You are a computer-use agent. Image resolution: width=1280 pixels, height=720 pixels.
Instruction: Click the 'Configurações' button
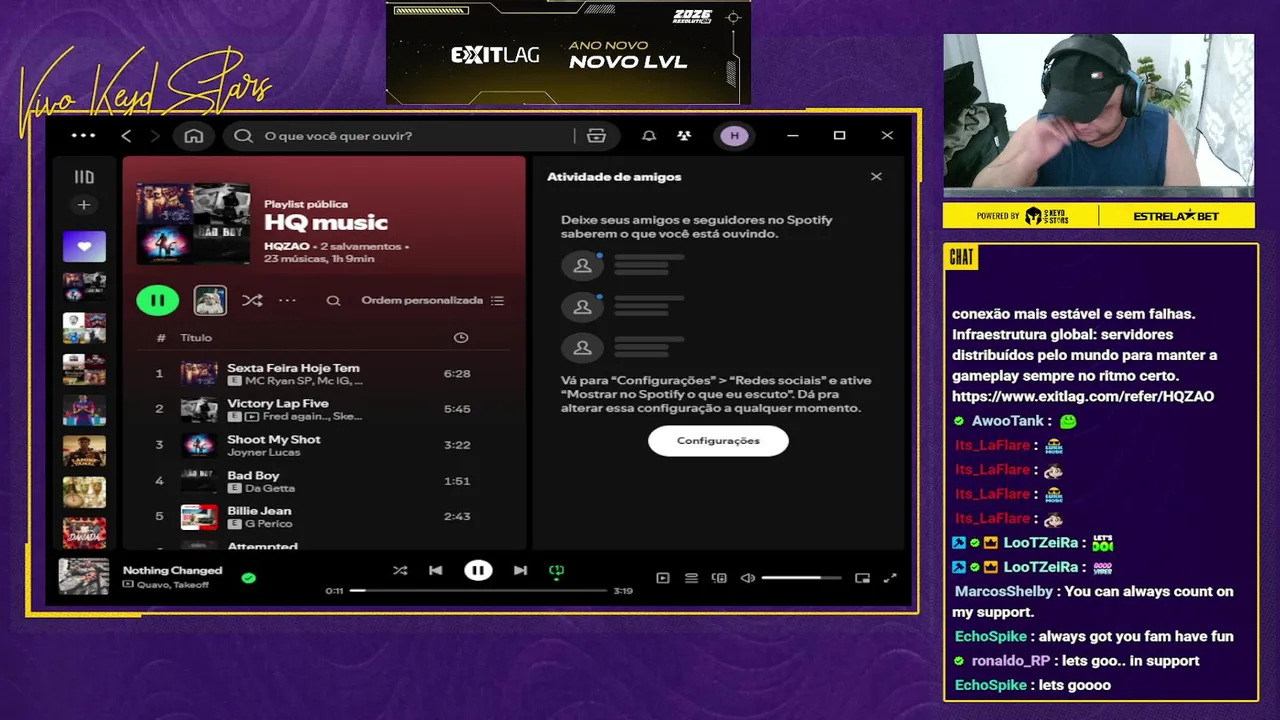718,441
